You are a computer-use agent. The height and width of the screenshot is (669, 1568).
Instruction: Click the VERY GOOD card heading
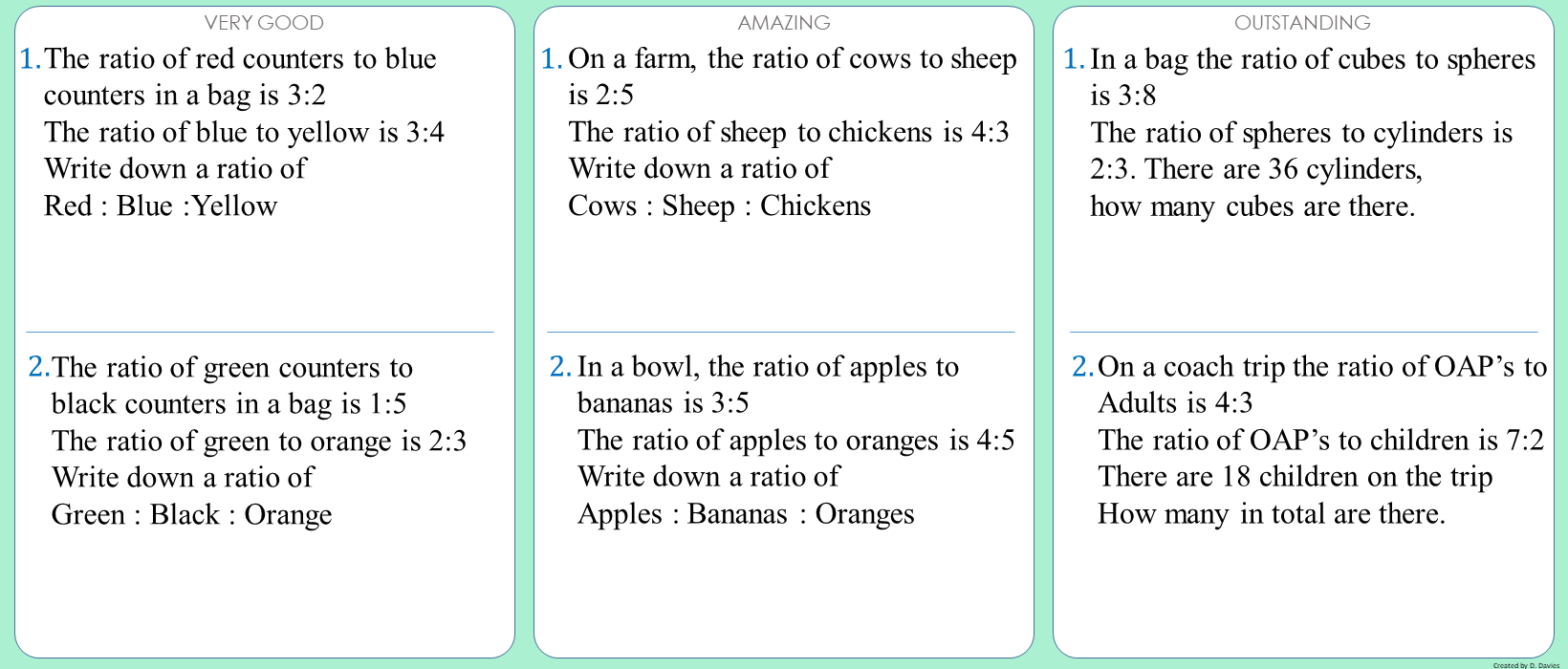click(x=264, y=23)
